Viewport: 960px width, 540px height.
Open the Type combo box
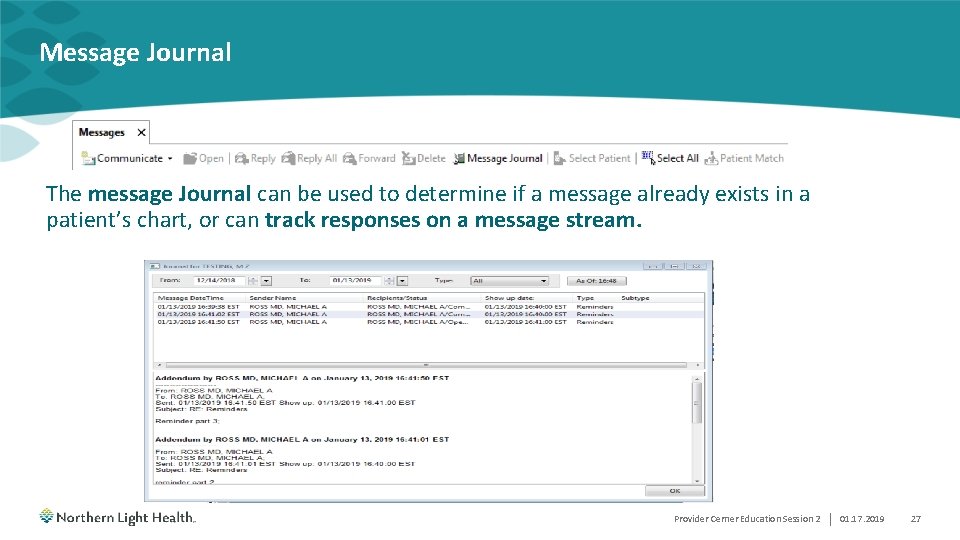(509, 281)
